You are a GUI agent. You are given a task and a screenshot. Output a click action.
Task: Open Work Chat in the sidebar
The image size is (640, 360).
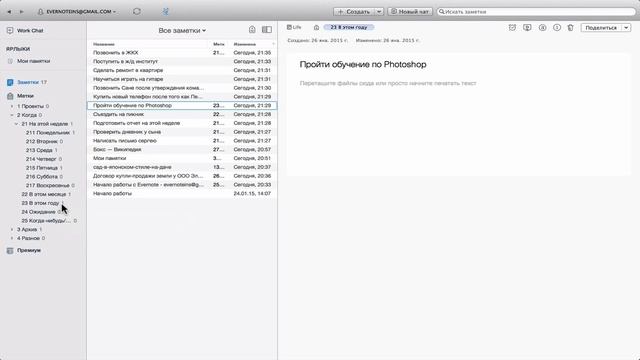[30, 31]
